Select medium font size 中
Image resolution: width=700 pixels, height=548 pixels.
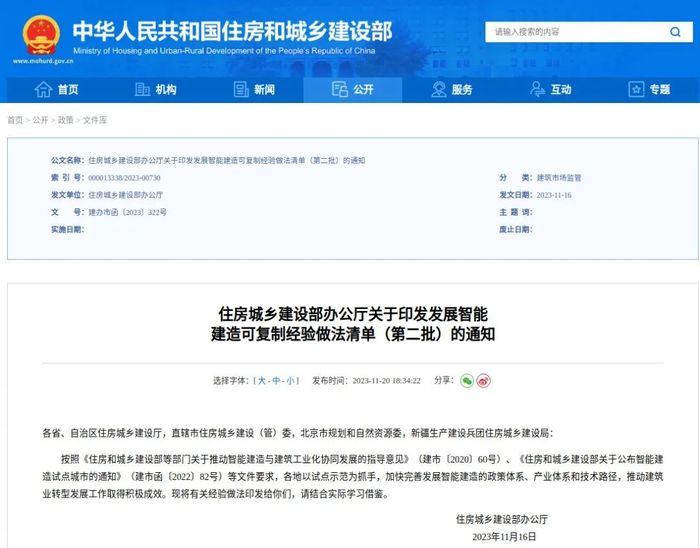[276, 381]
